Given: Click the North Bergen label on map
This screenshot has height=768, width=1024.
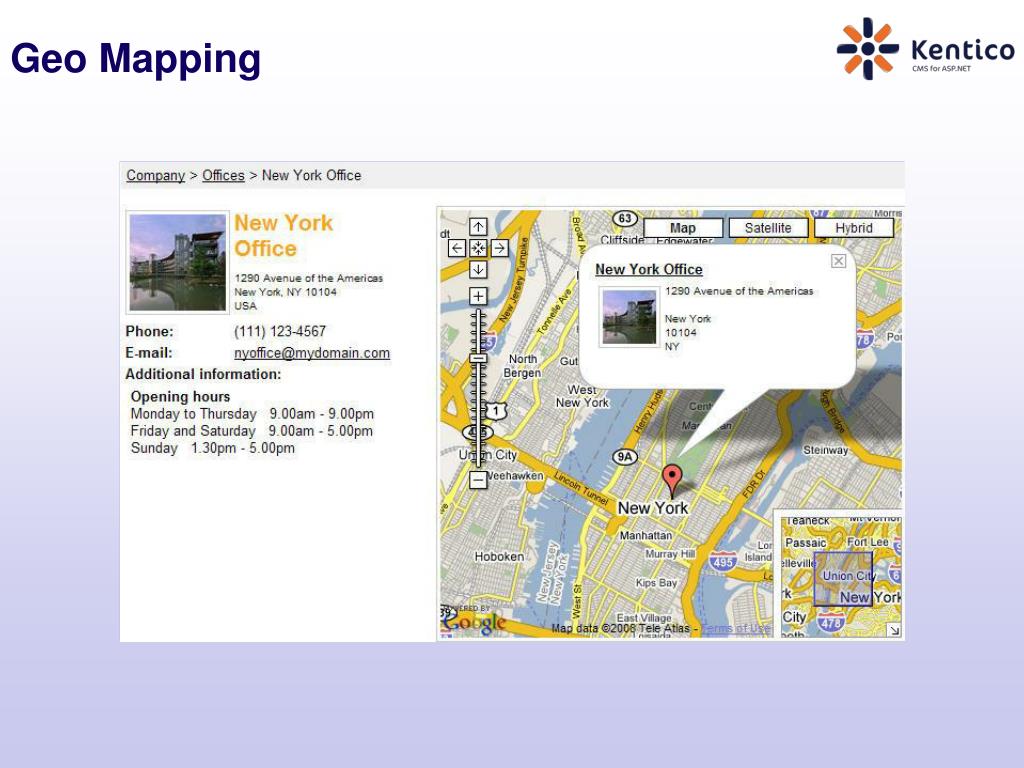Looking at the screenshot, I should (x=522, y=366).
